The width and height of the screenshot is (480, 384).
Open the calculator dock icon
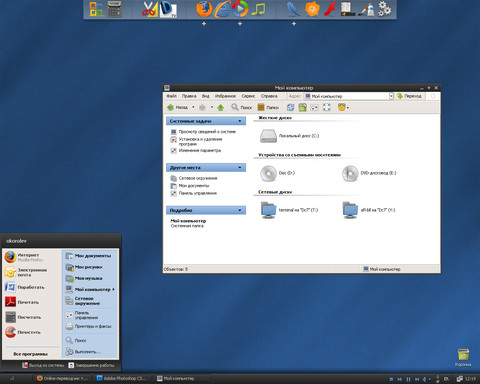(114, 9)
